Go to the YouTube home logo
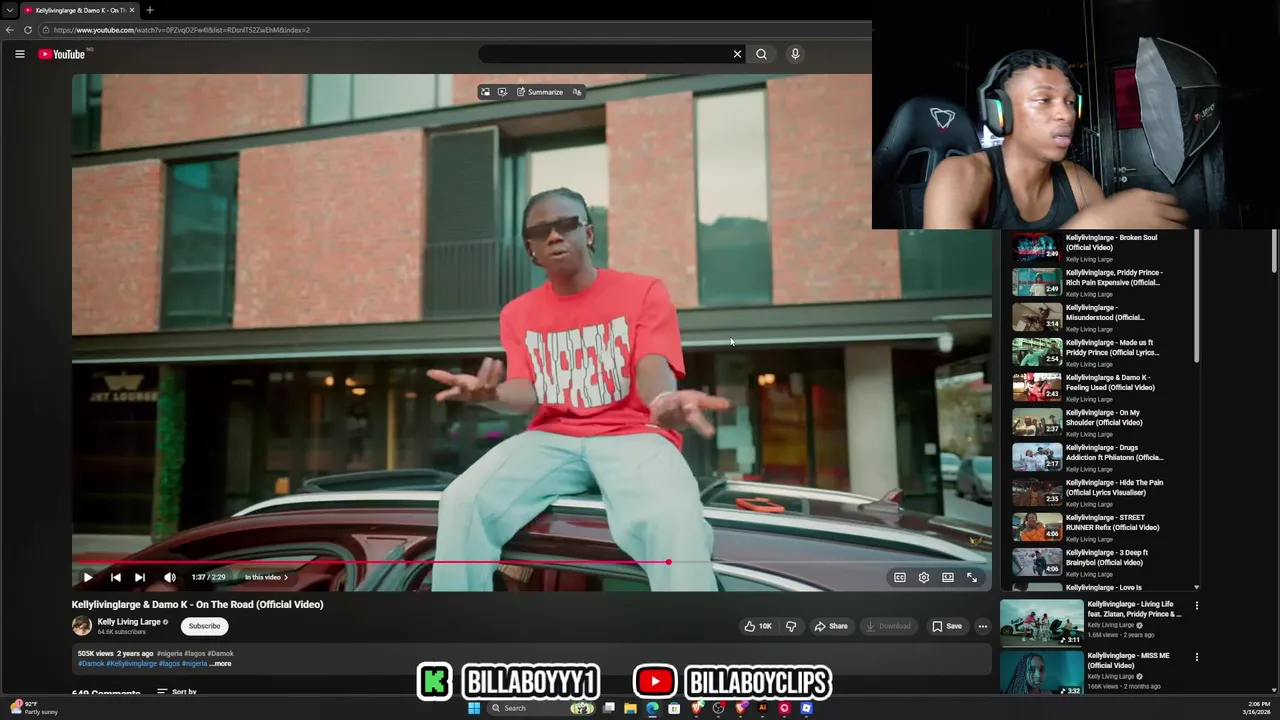This screenshot has height=720, width=1280. 62,54
